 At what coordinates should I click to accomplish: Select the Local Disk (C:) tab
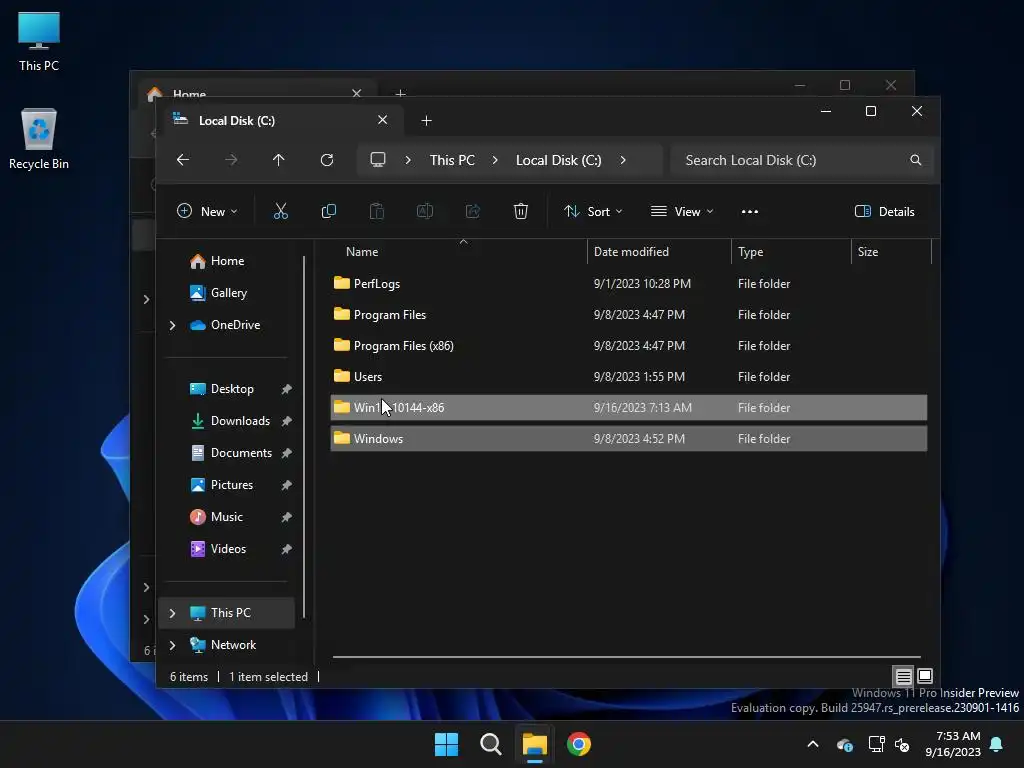281,121
